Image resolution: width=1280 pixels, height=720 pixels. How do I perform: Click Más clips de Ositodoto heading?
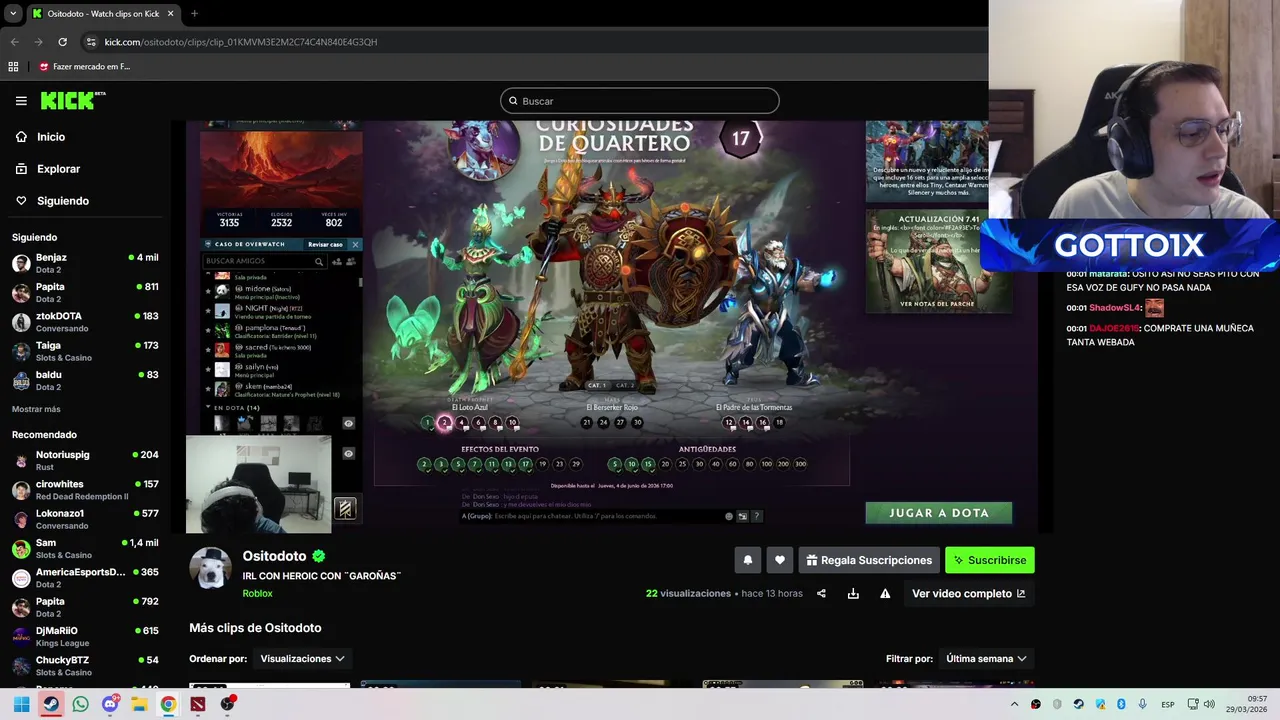pos(255,628)
